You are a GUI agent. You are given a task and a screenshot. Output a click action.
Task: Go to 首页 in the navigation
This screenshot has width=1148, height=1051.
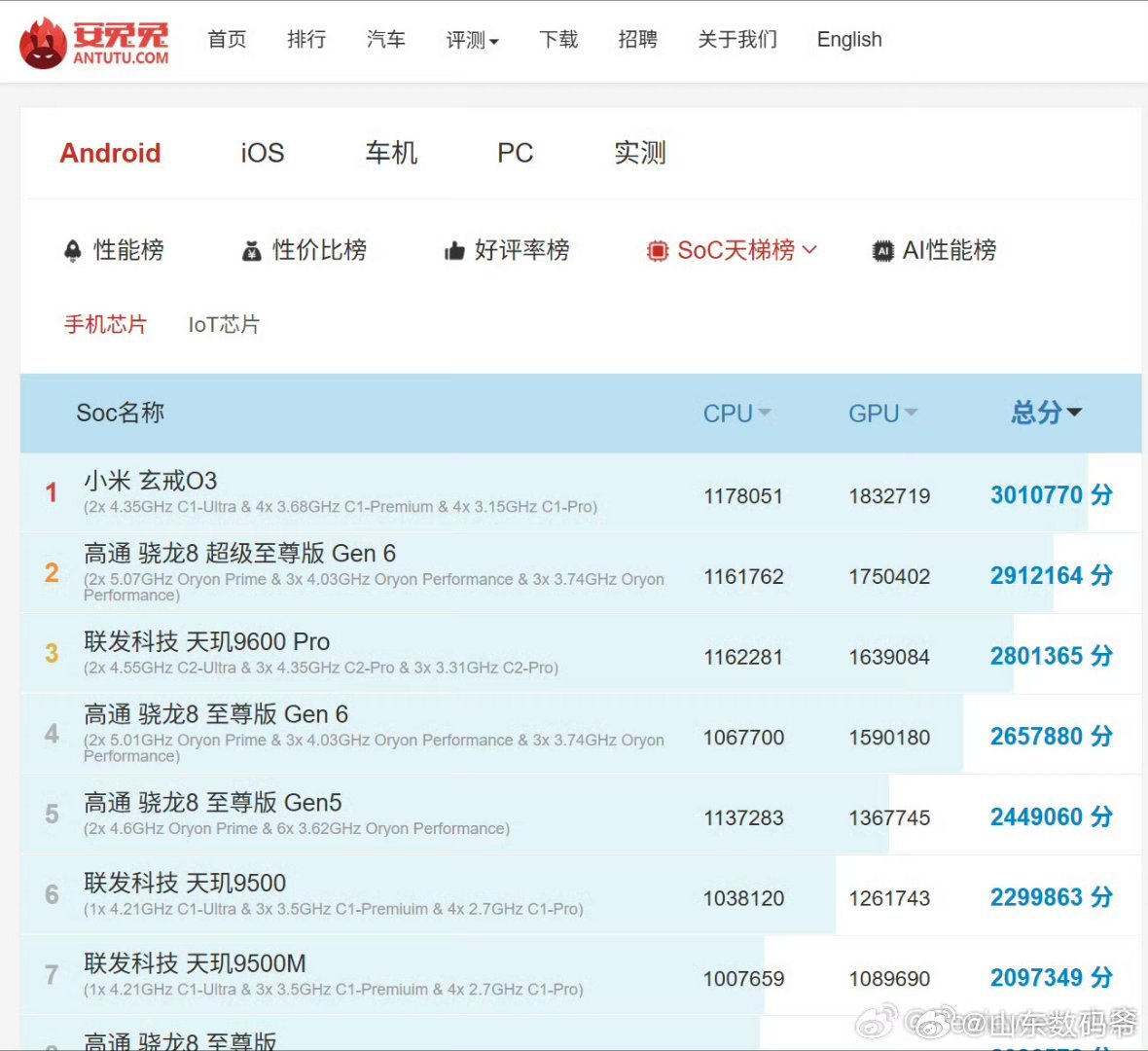[227, 40]
